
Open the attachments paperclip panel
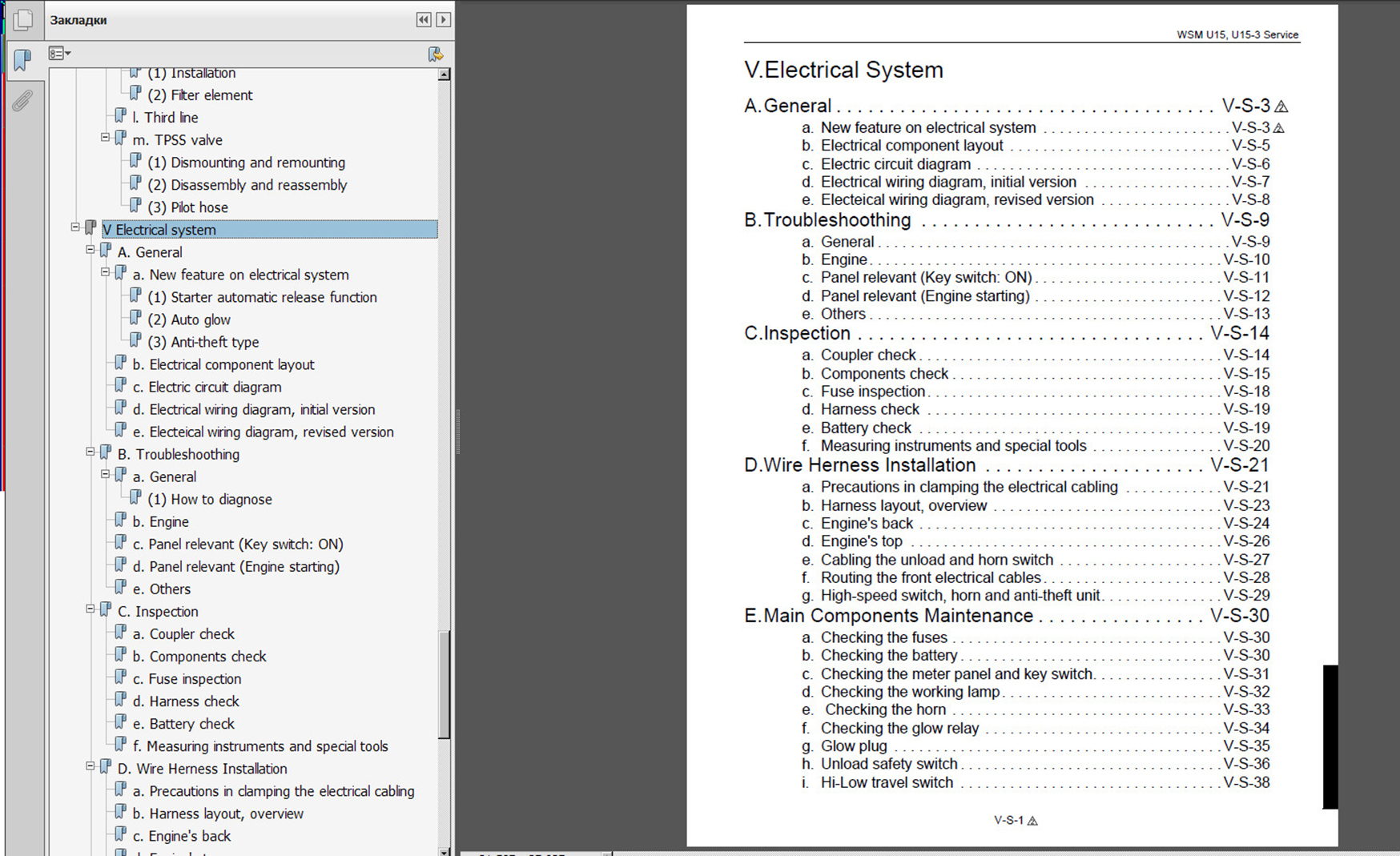[x=22, y=101]
